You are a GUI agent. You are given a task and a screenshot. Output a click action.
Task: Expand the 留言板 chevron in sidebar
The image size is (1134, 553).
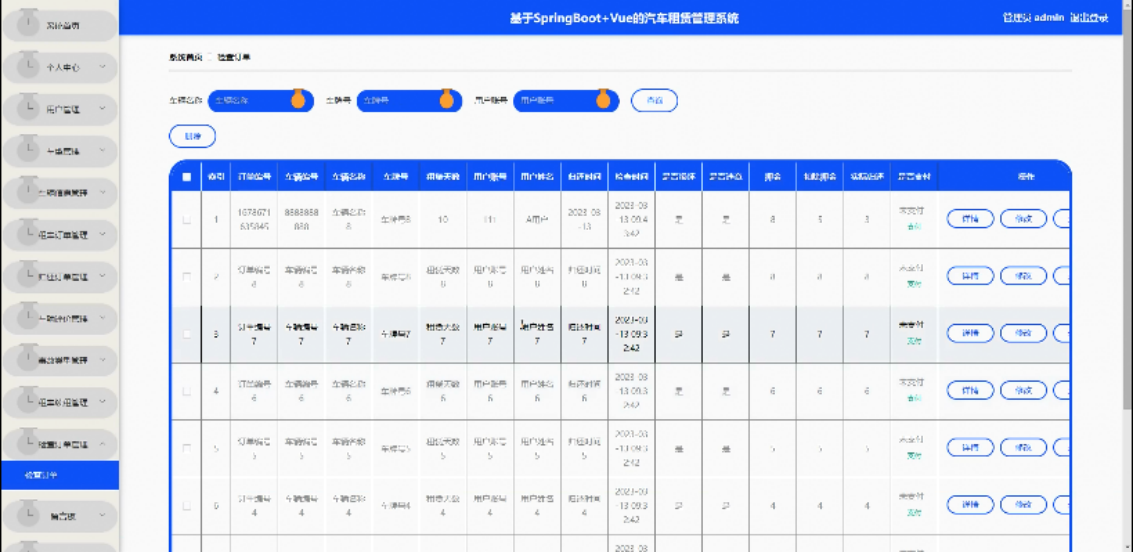(102, 516)
